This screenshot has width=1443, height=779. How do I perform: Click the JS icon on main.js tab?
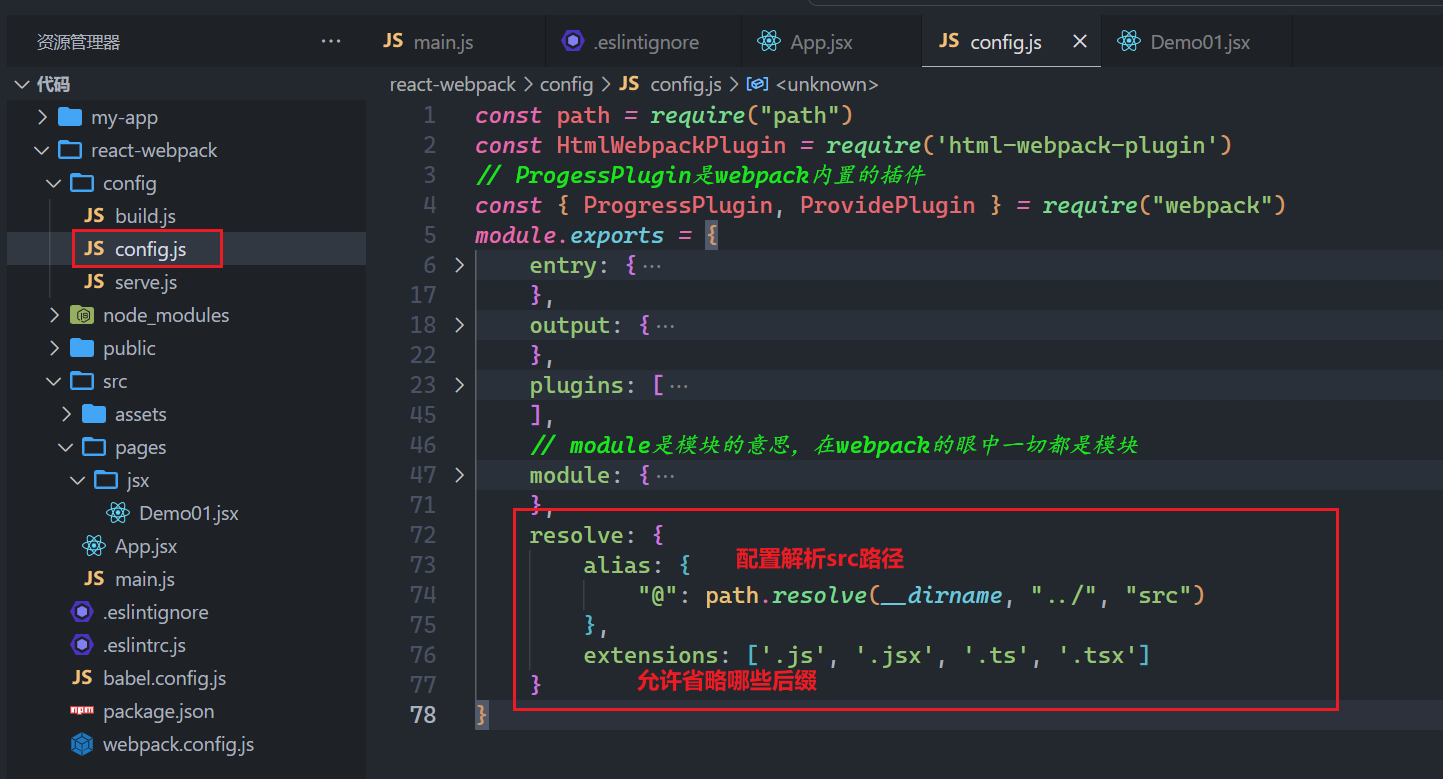pyautogui.click(x=393, y=41)
